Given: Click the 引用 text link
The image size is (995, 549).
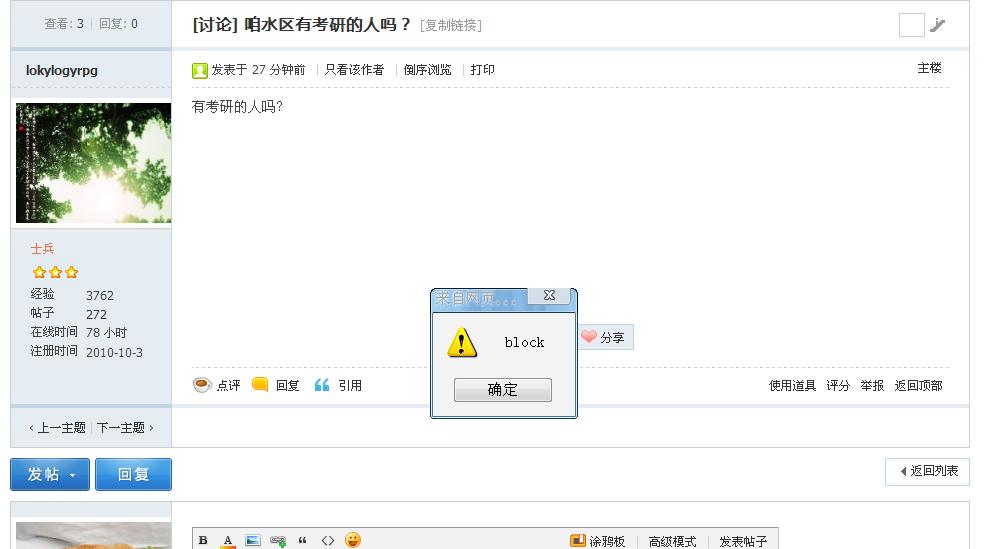Looking at the screenshot, I should click(350, 386).
